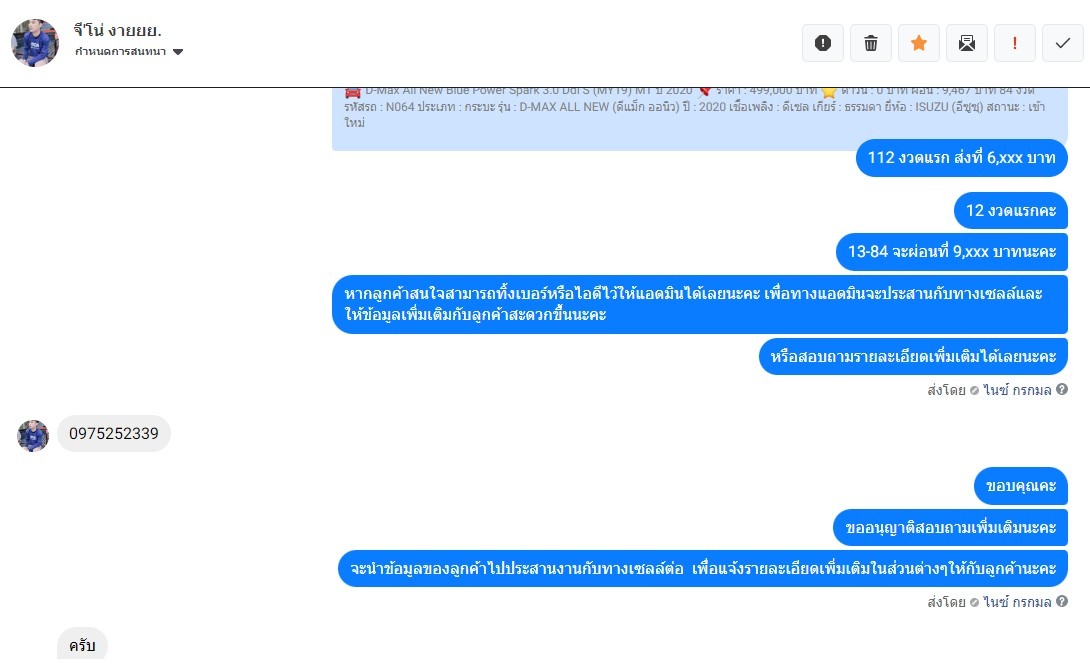Select the 0975252339 phone number message

[113, 434]
